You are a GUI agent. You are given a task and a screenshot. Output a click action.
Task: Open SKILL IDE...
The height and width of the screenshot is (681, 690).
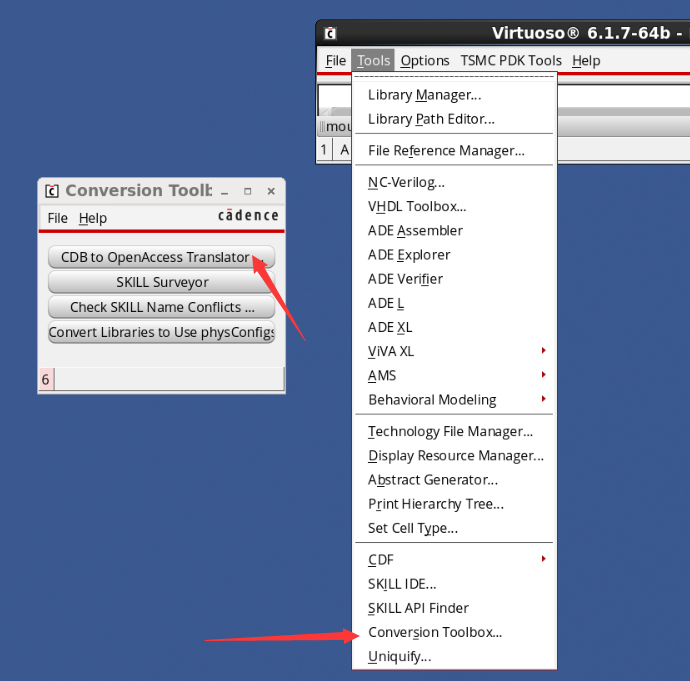pyautogui.click(x=454, y=584)
